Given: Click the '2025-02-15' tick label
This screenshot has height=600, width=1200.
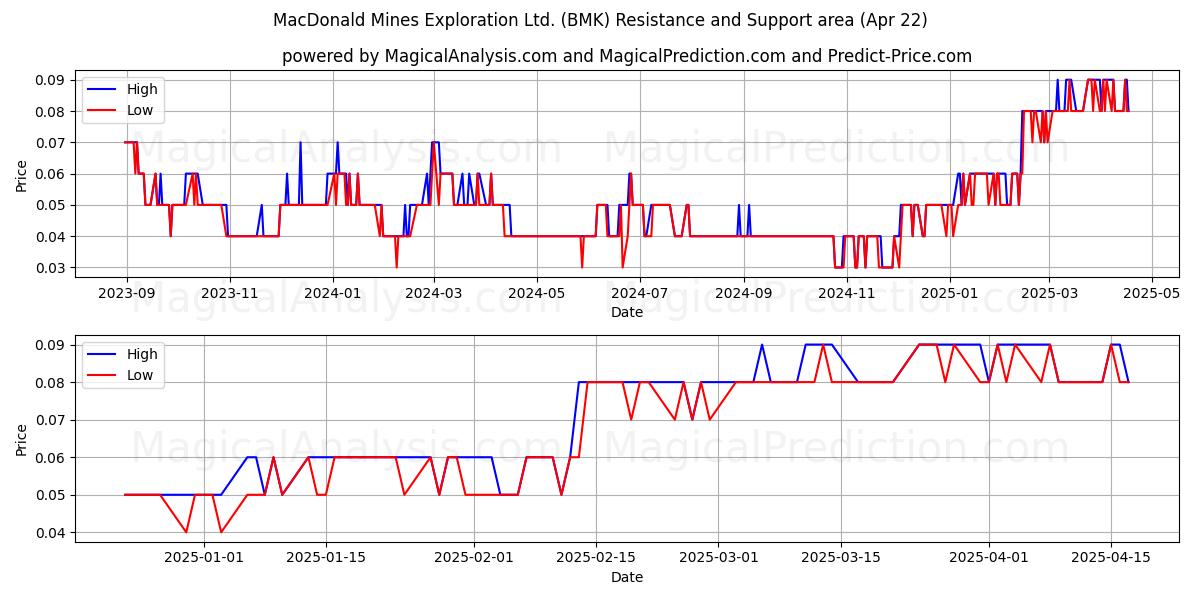Looking at the screenshot, I should pyautogui.click(x=596, y=558).
